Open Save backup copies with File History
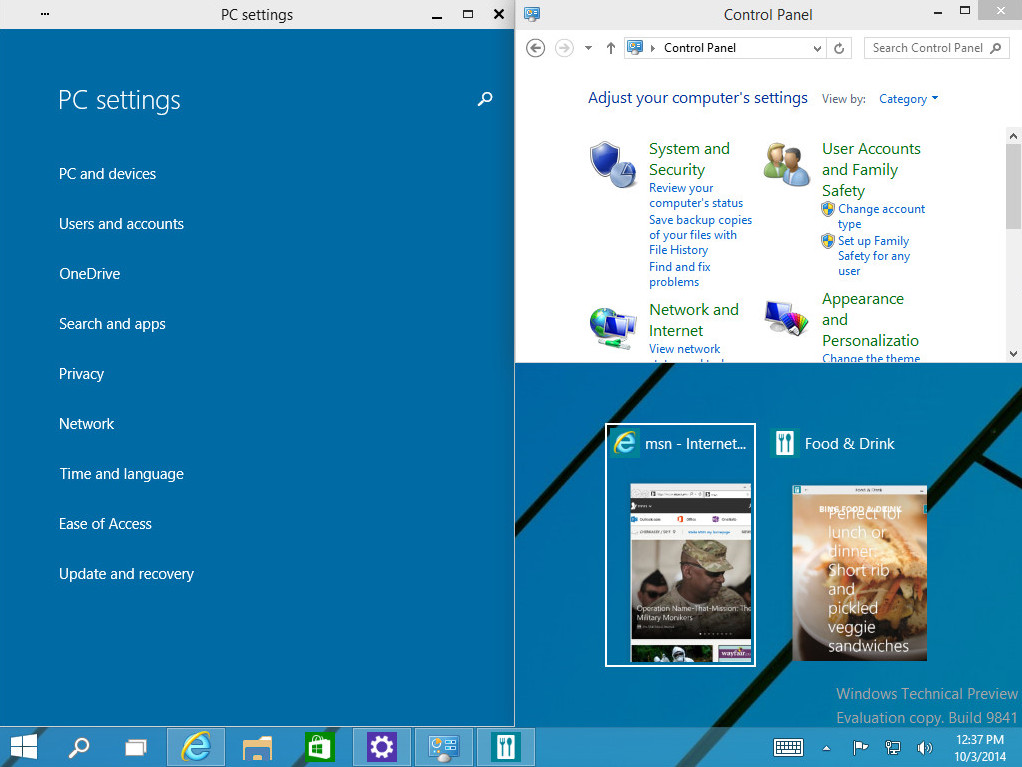Viewport: 1022px width, 767px height. coord(700,235)
